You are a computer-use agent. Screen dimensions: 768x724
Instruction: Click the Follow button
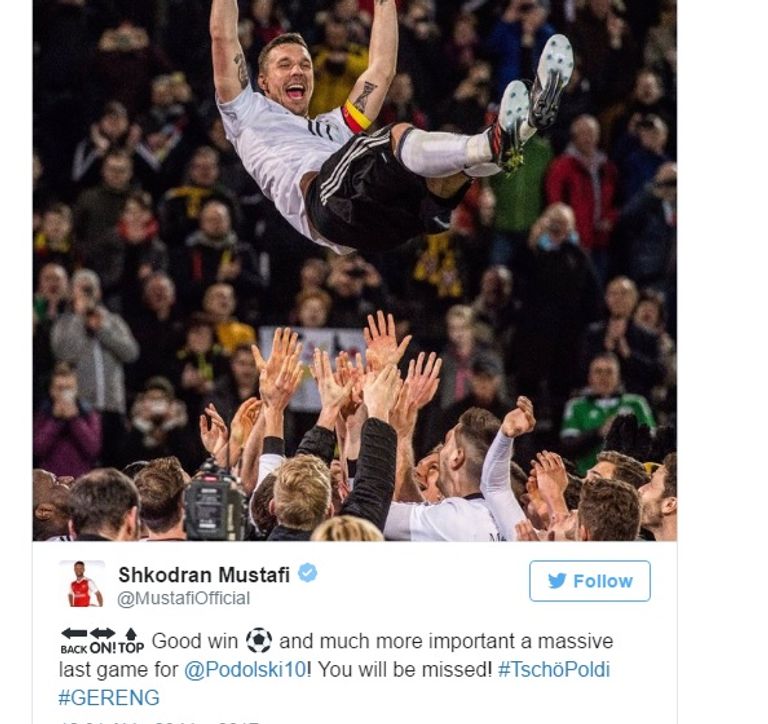tap(590, 581)
